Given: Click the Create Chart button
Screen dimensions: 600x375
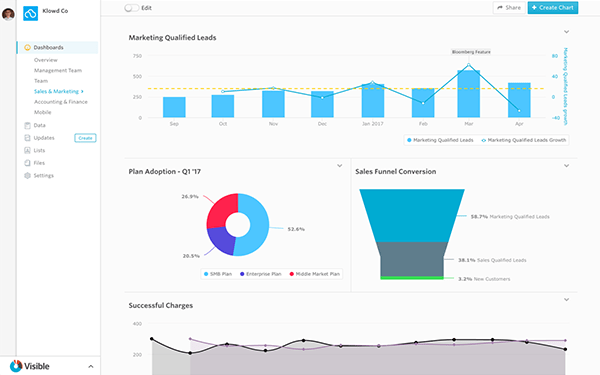Looking at the screenshot, I should [x=553, y=8].
